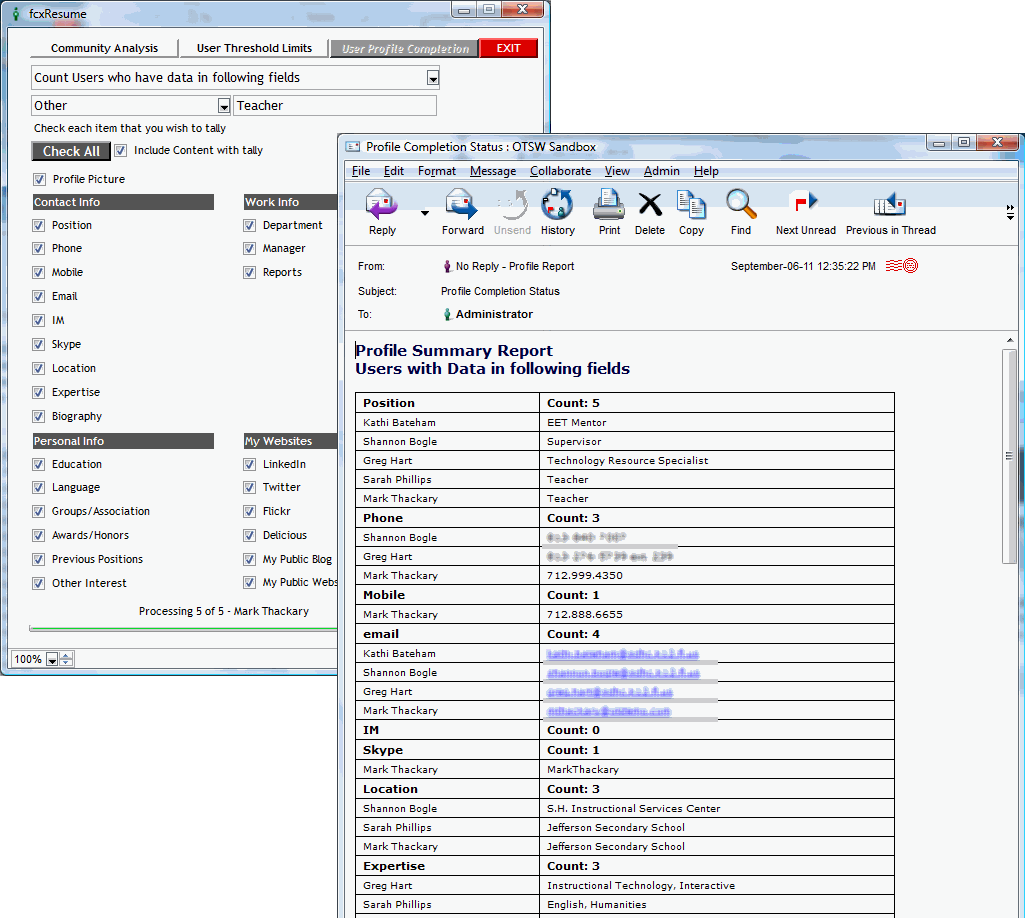Click the Forward message icon
Image resolution: width=1025 pixels, height=918 pixels.
pyautogui.click(x=462, y=206)
